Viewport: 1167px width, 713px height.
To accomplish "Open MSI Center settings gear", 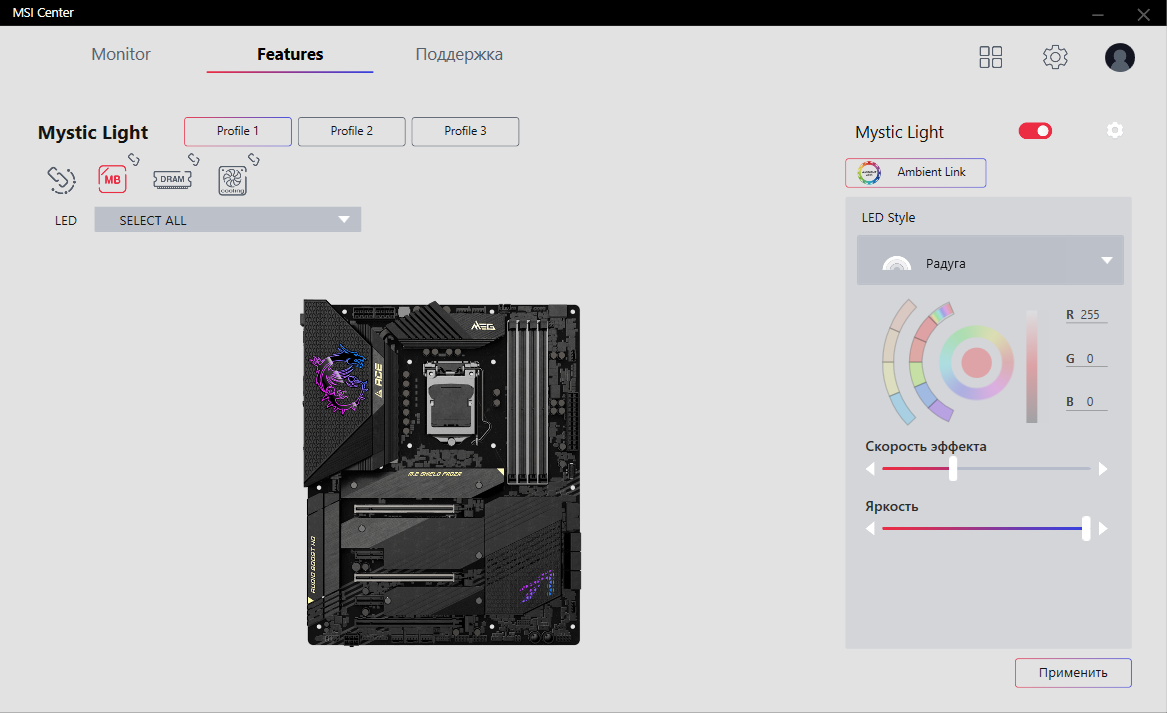I will coord(1055,57).
